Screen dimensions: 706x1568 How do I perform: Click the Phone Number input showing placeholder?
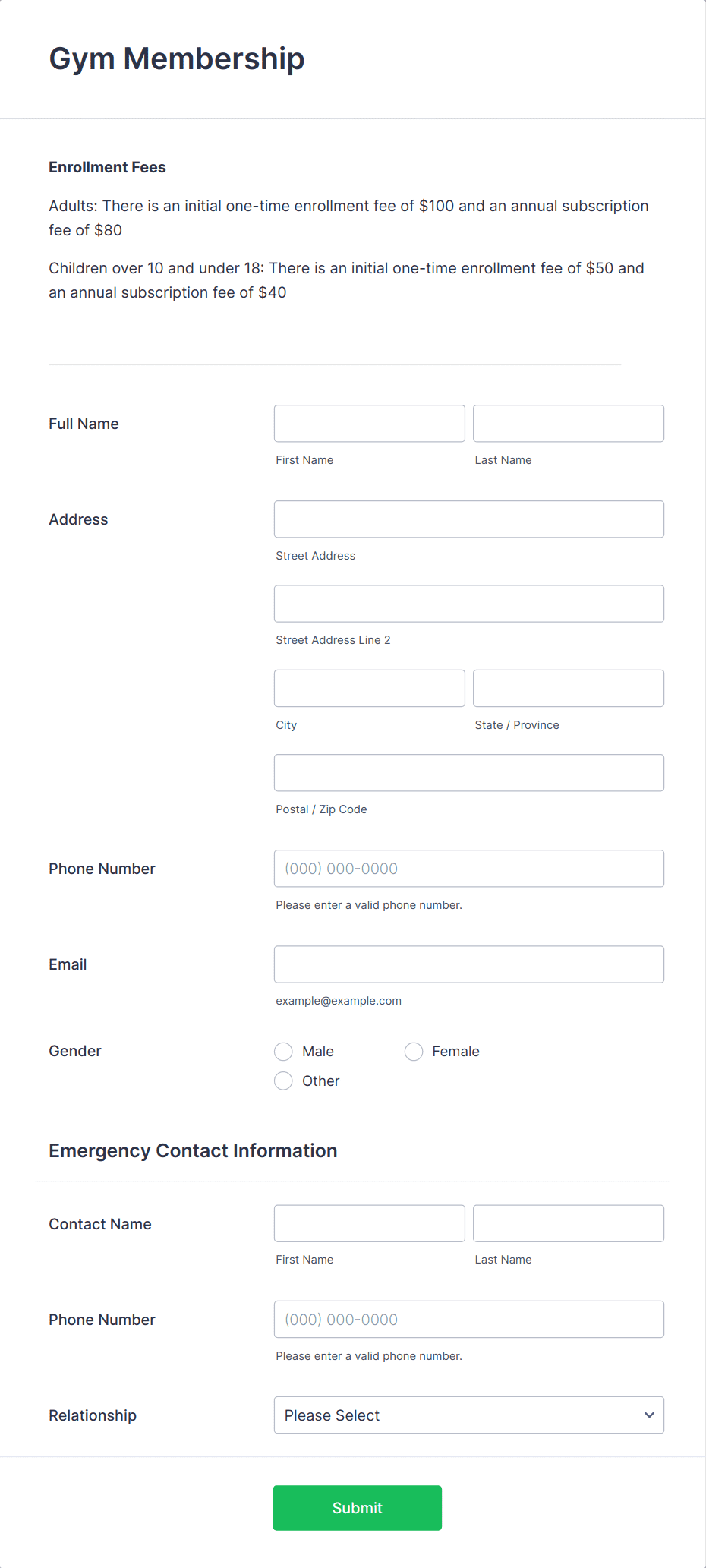click(468, 868)
